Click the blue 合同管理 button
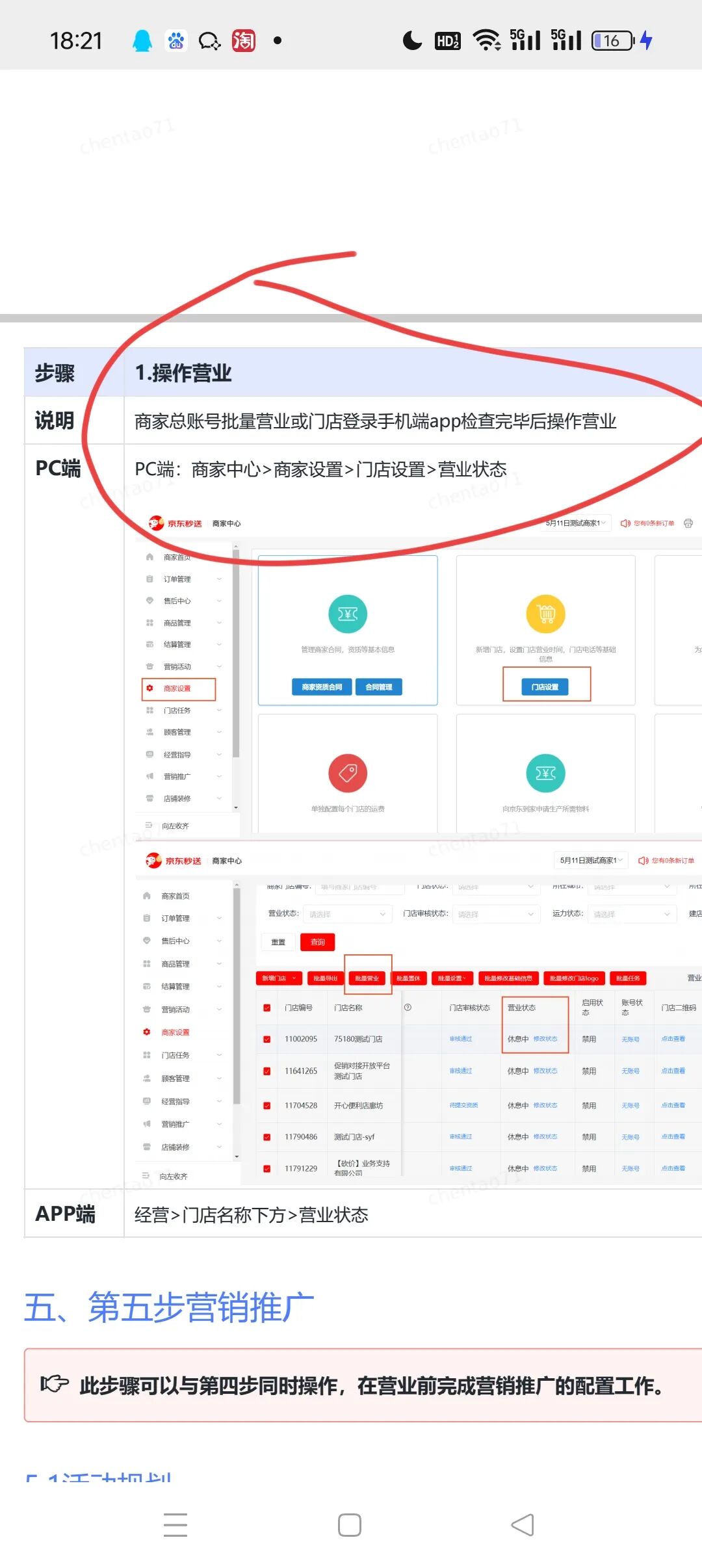Screen dimensions: 702x1568 (379, 687)
